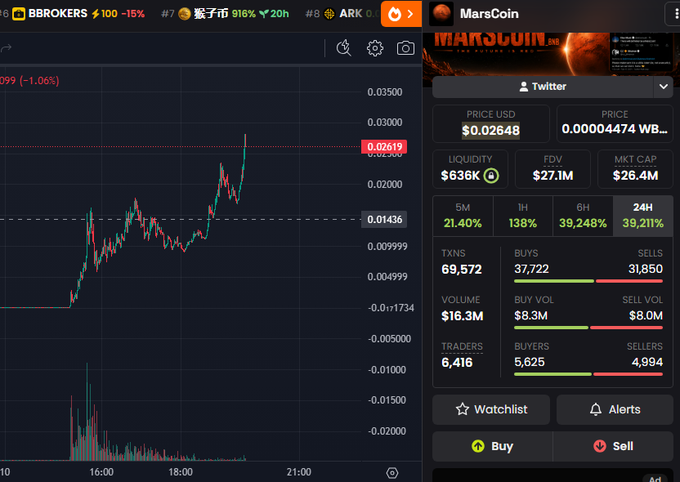Click the red 0.02619 price label
This screenshot has height=482, width=680.
pyautogui.click(x=384, y=147)
